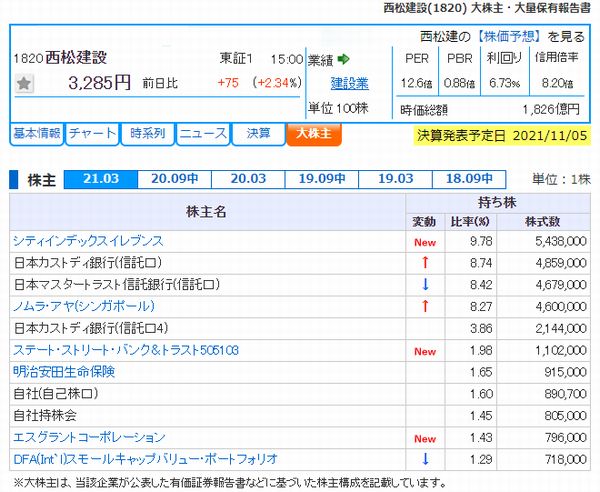This screenshot has width=600, height=492.
Task: Switch to the 20.03 period
Action: click(x=248, y=179)
